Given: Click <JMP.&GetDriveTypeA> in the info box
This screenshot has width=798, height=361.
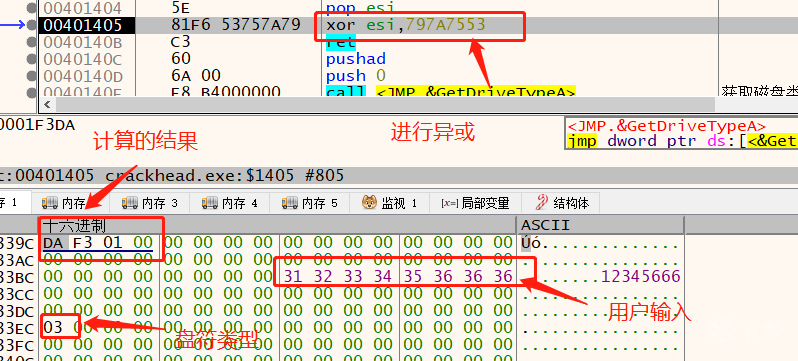Looking at the screenshot, I should click(x=666, y=126).
